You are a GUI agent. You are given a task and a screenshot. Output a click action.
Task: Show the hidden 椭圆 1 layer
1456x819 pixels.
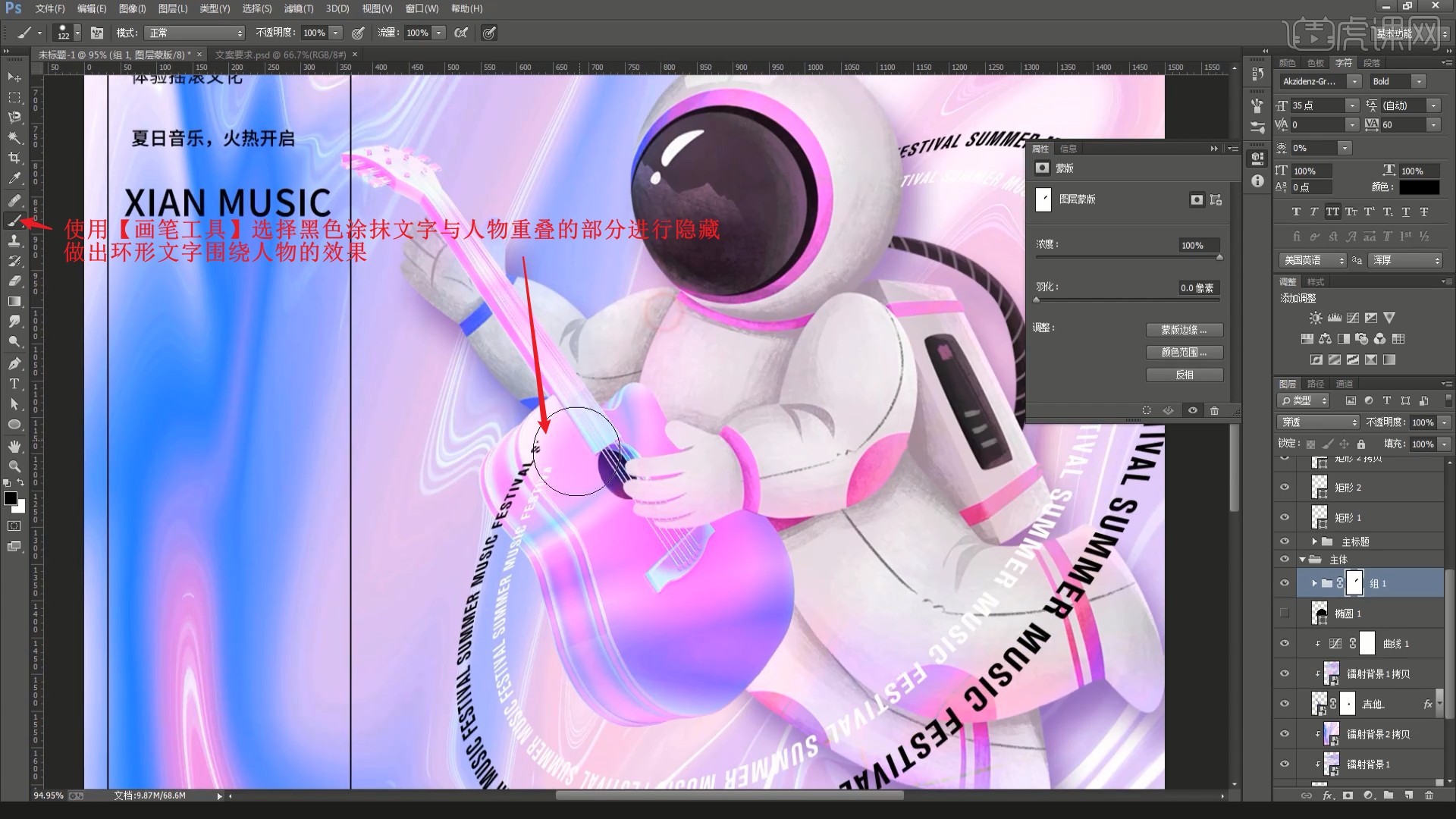point(1285,613)
